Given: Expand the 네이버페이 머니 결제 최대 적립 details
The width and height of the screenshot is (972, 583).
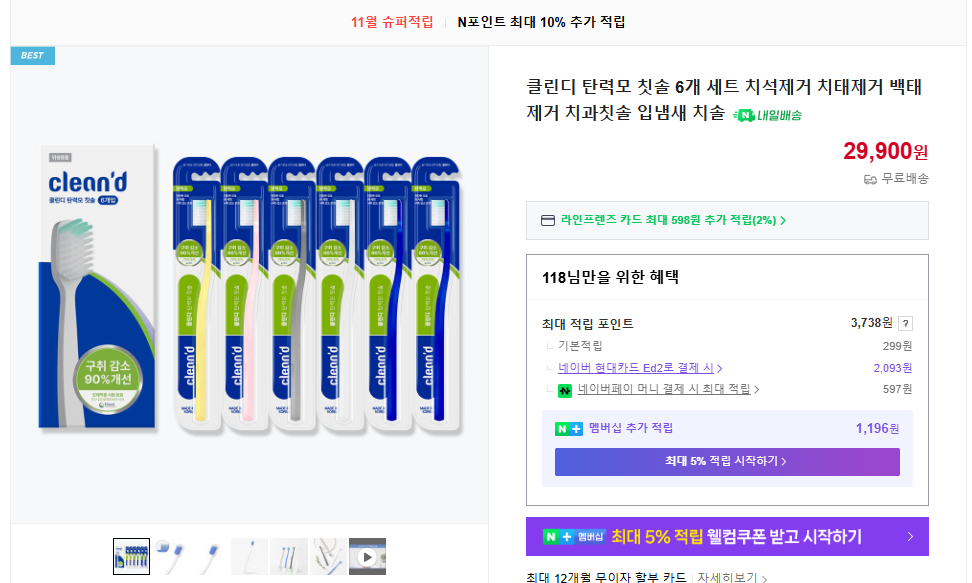Looking at the screenshot, I should coord(667,388).
